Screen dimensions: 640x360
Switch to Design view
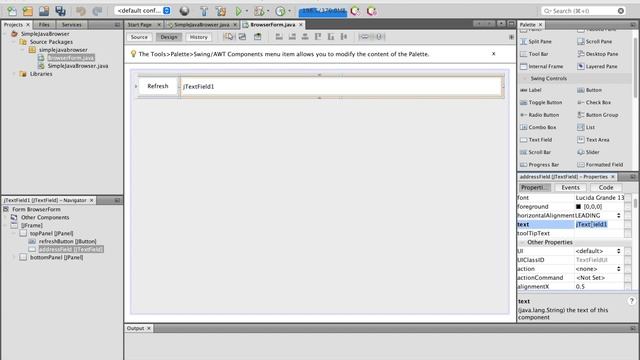click(169, 37)
